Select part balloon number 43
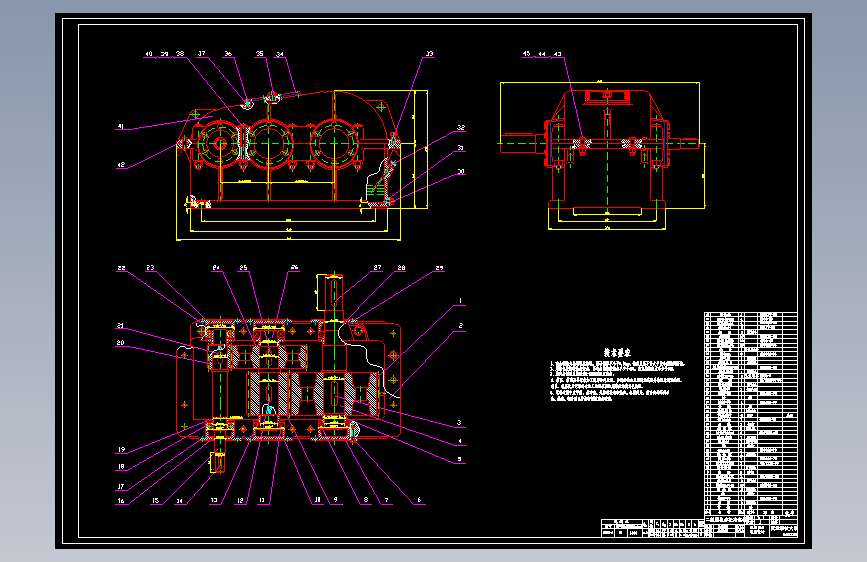Image resolution: width=867 pixels, height=562 pixels. point(557,54)
